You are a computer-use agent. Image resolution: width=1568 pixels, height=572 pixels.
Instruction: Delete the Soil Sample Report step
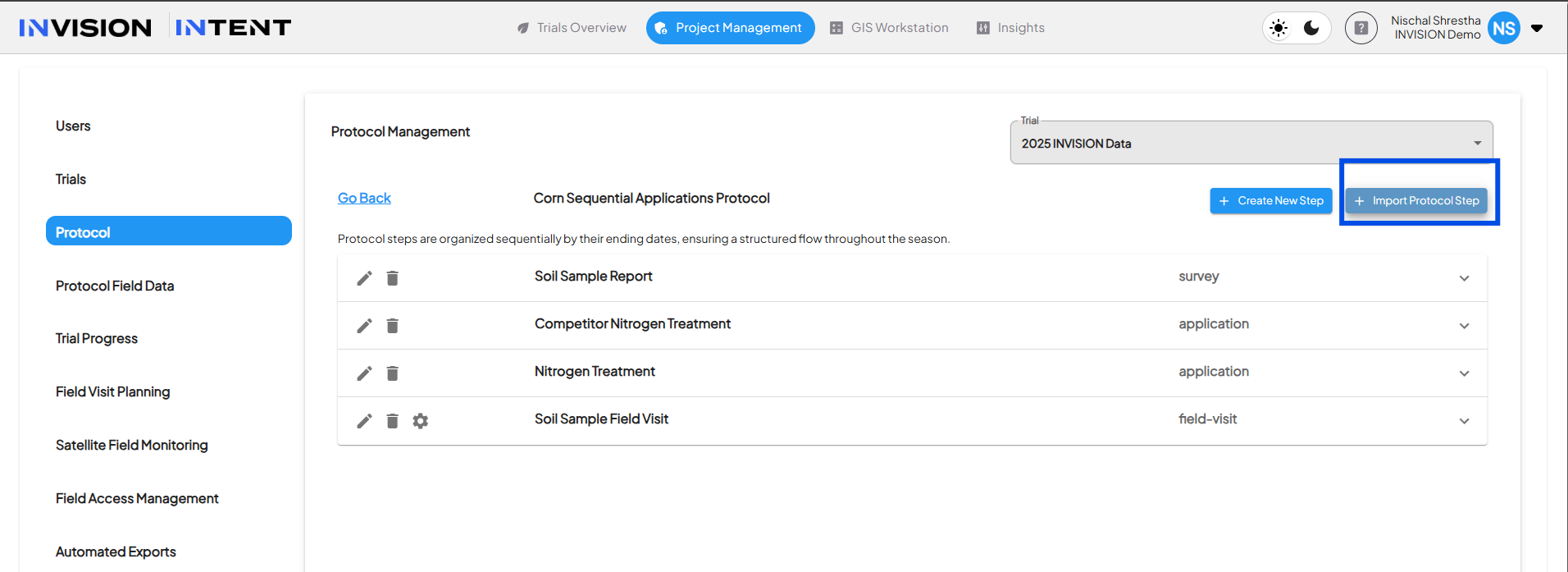coord(393,278)
